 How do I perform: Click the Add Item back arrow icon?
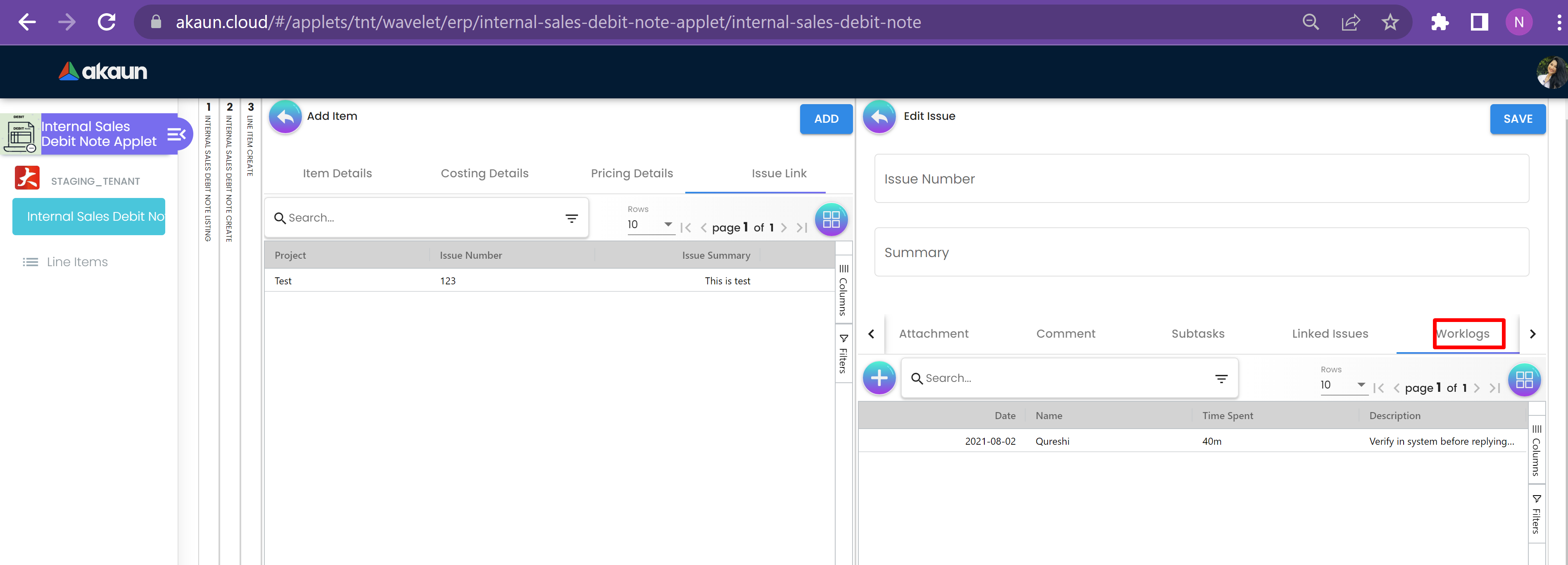point(285,116)
